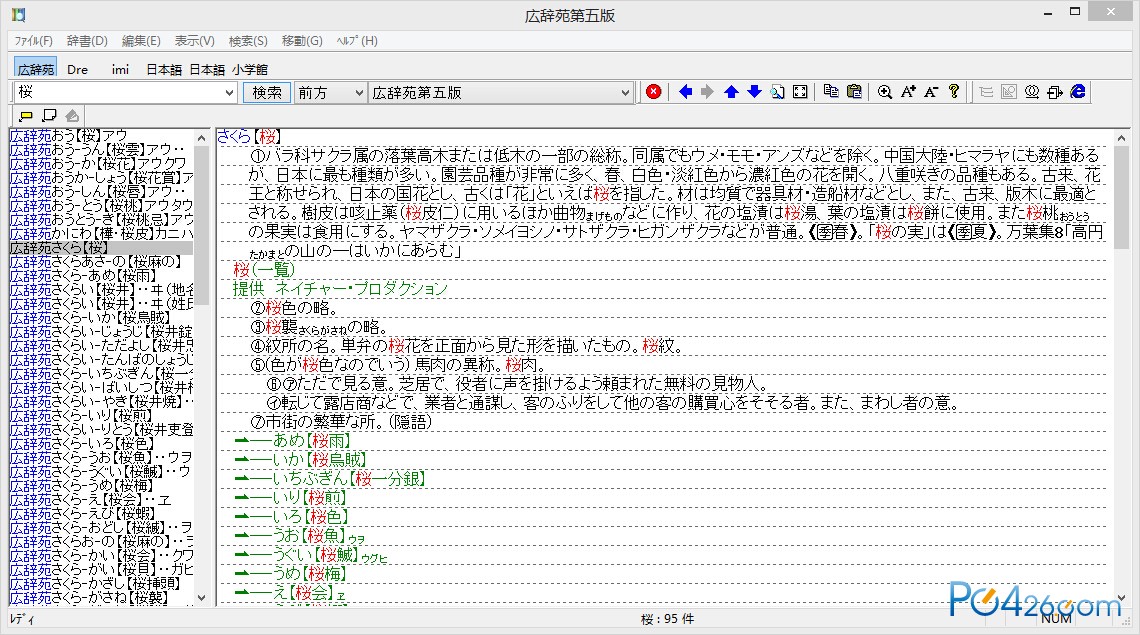Image resolution: width=1140 pixels, height=635 pixels.
Task: Follow the ──うめ【桜梅】 sub-entry link
Action: coord(291,573)
